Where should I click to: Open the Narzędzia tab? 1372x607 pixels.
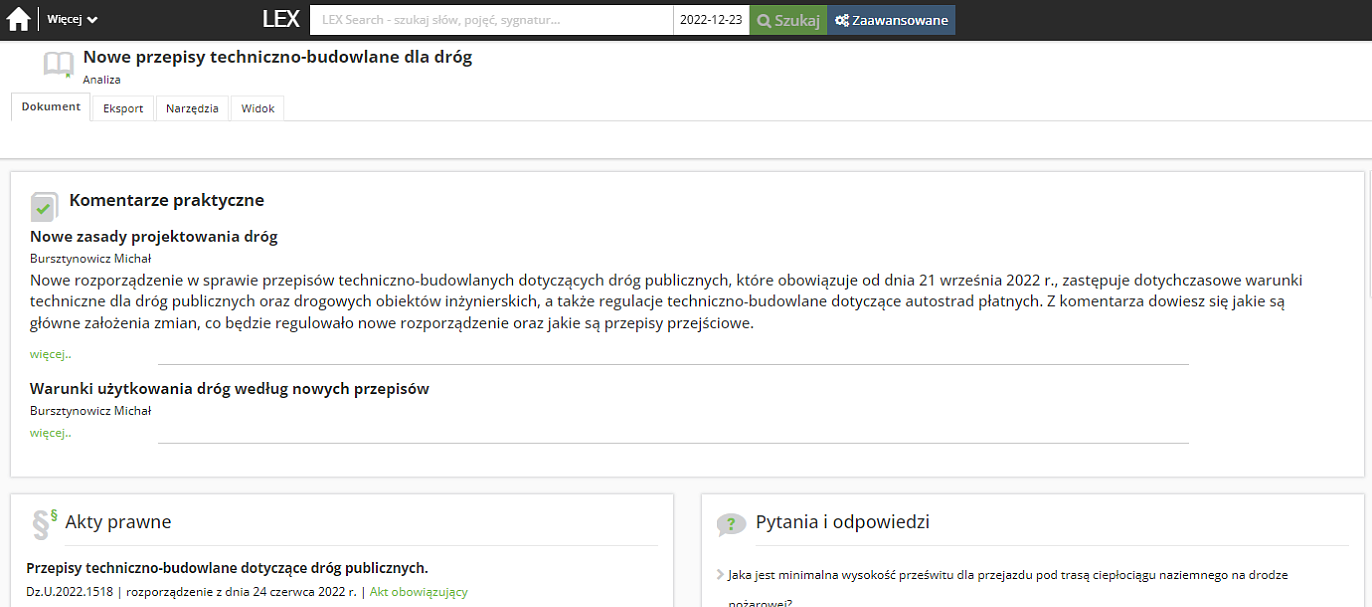192,108
